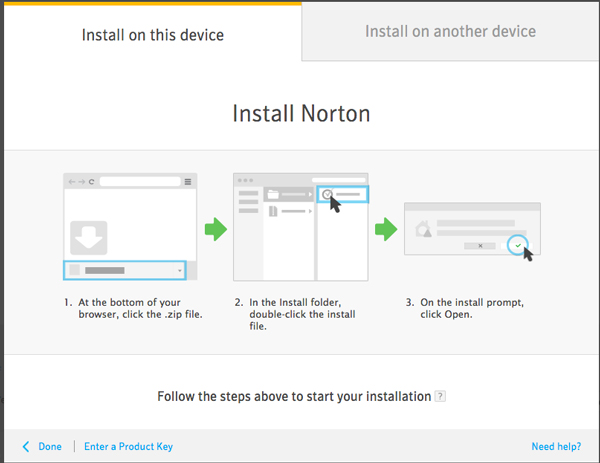Open the Need help? link
This screenshot has height=463, width=600.
556,447
